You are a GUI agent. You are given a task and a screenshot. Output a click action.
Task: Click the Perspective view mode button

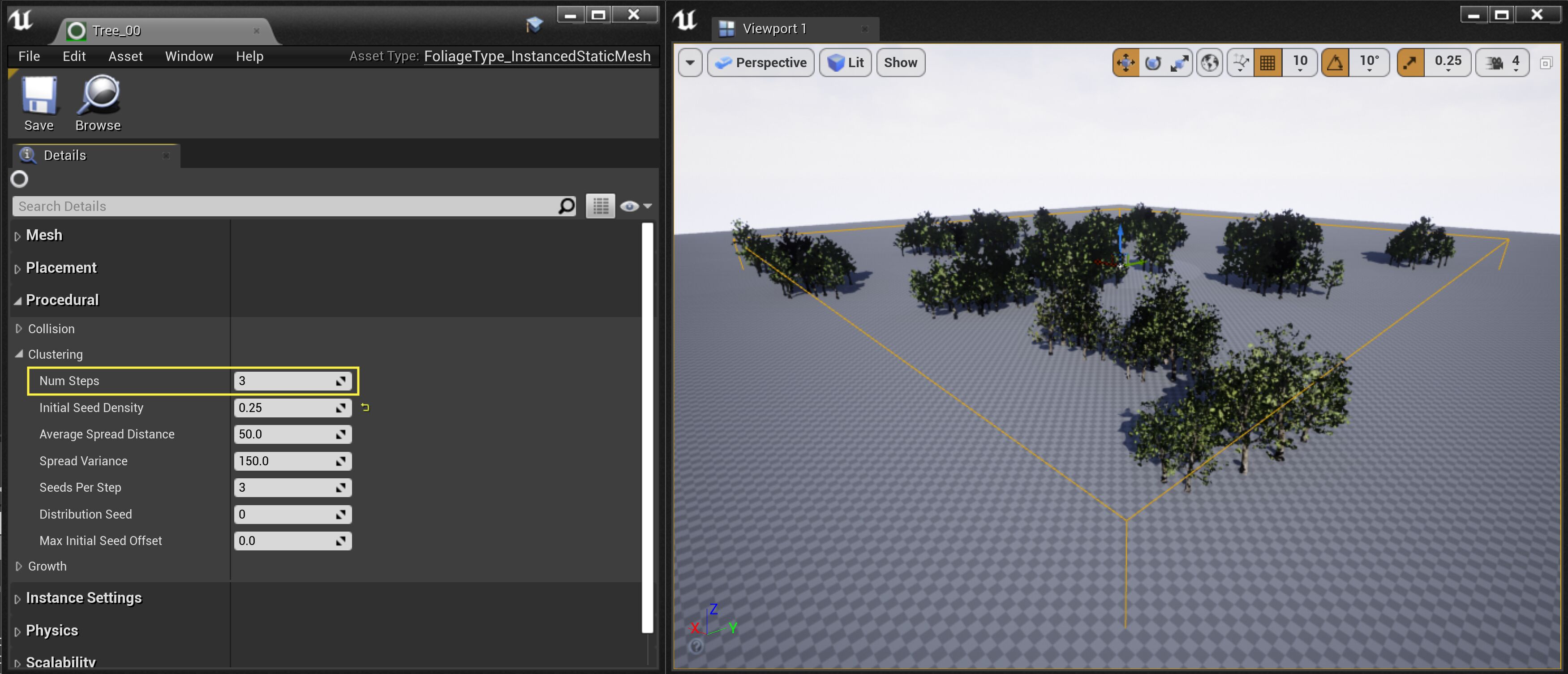761,63
